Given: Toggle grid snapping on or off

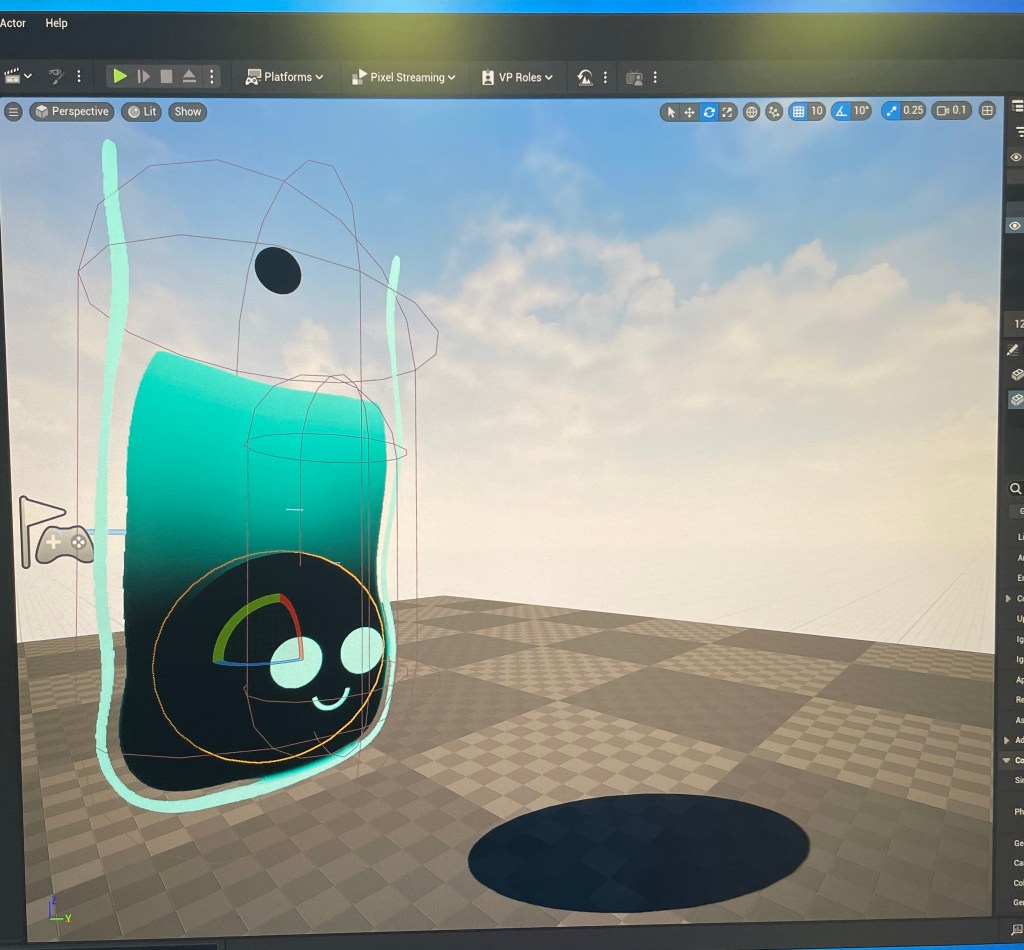Looking at the screenshot, I should pyautogui.click(x=798, y=112).
